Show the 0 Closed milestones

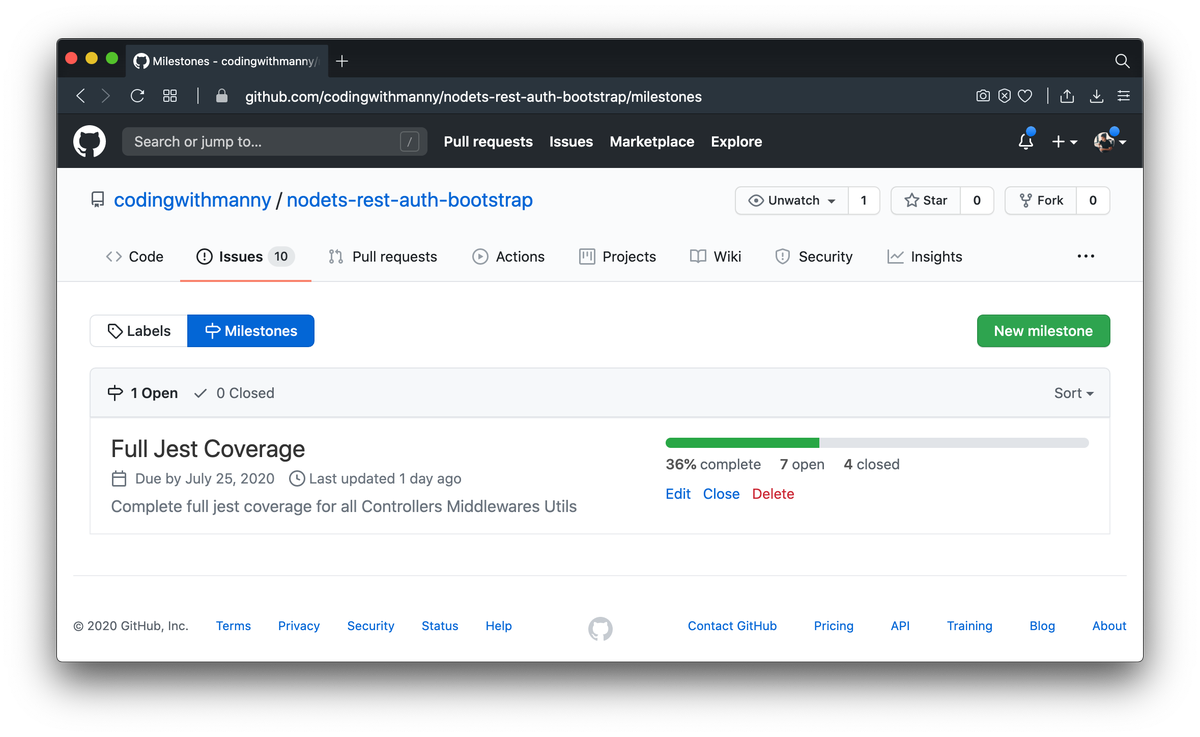pyautogui.click(x=234, y=393)
